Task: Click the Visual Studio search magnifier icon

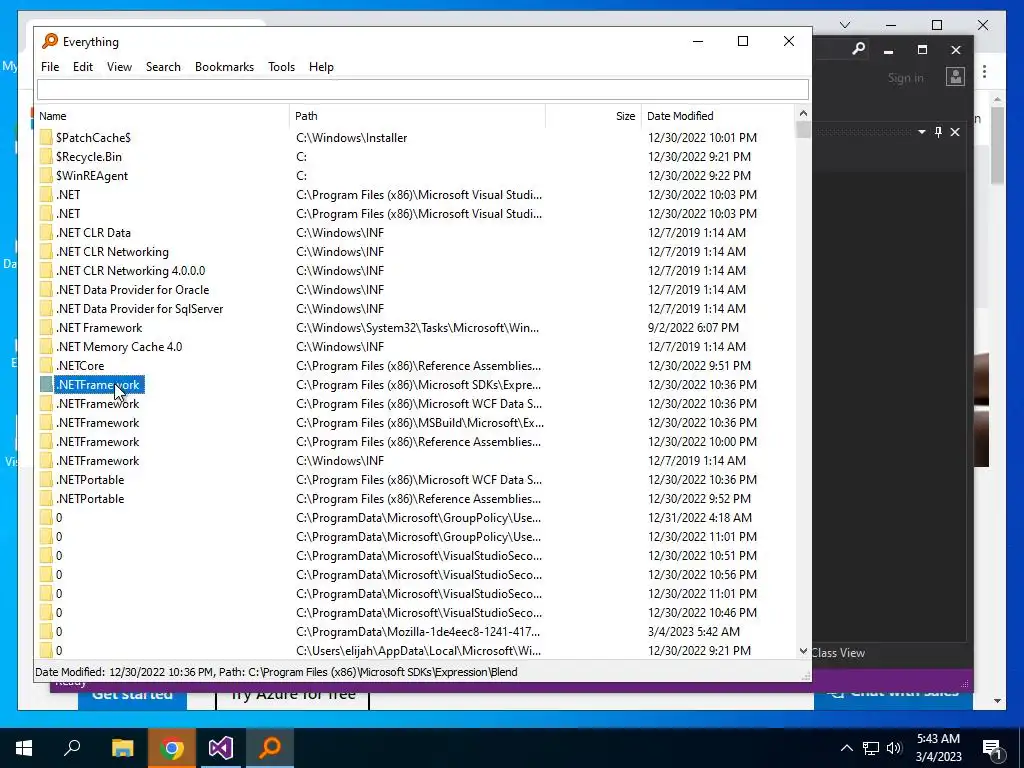Action: 859,49
